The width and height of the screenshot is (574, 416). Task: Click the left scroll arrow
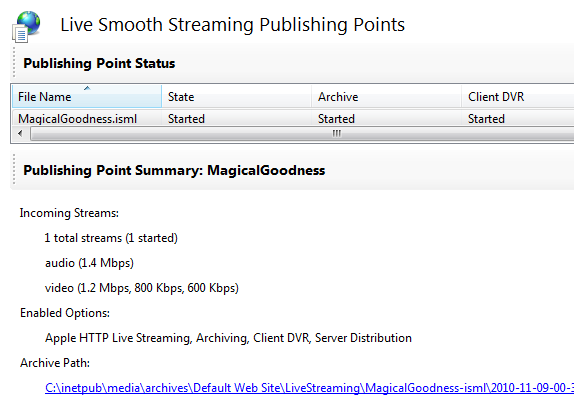coord(20,134)
